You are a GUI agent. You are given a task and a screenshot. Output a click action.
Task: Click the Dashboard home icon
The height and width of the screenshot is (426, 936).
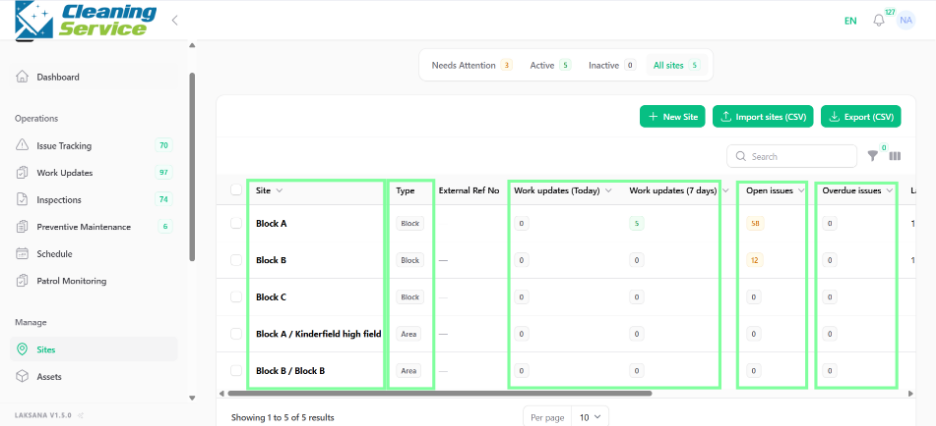[22, 77]
